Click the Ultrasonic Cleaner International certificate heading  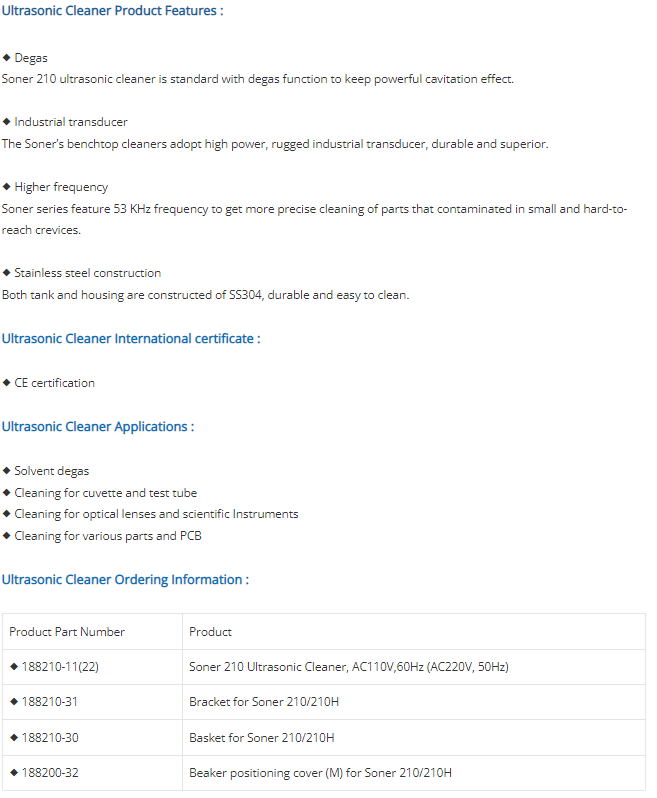coord(131,339)
